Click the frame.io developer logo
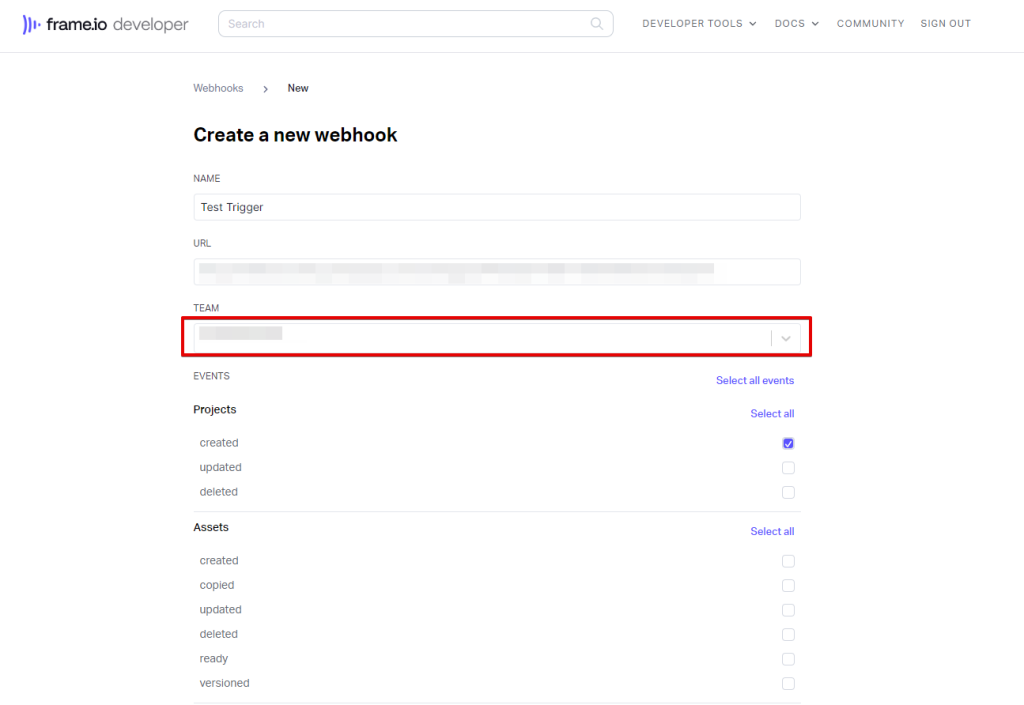This screenshot has width=1024, height=705. click(105, 25)
